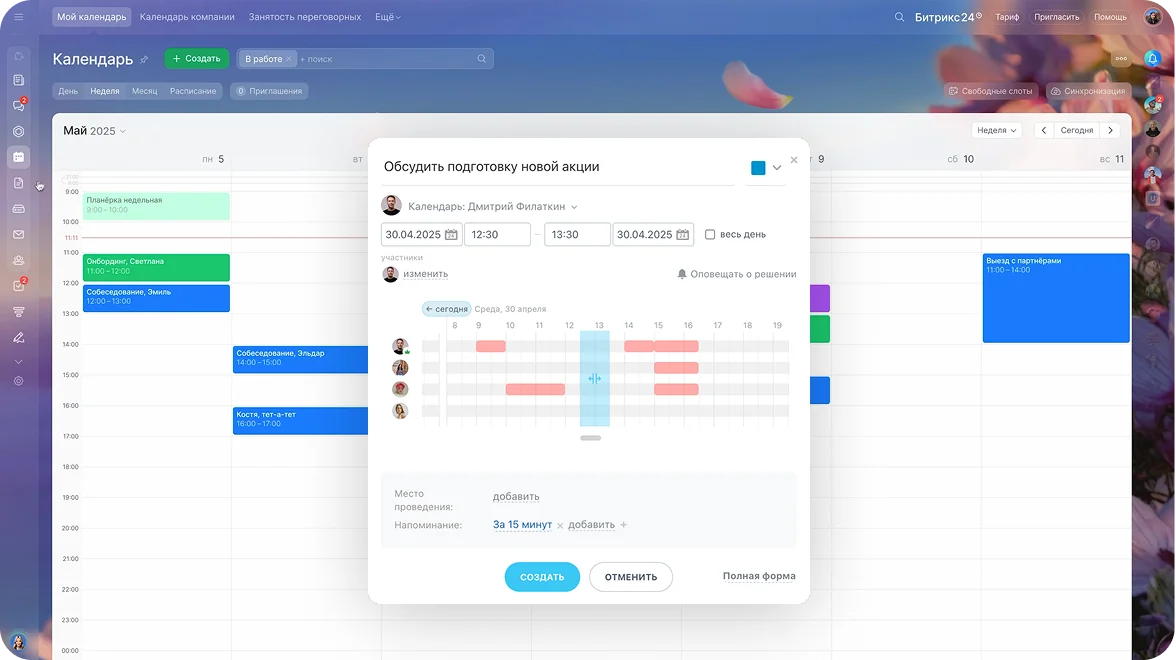Enable the 'весь день' checkbox
1176x660 pixels.
710,235
